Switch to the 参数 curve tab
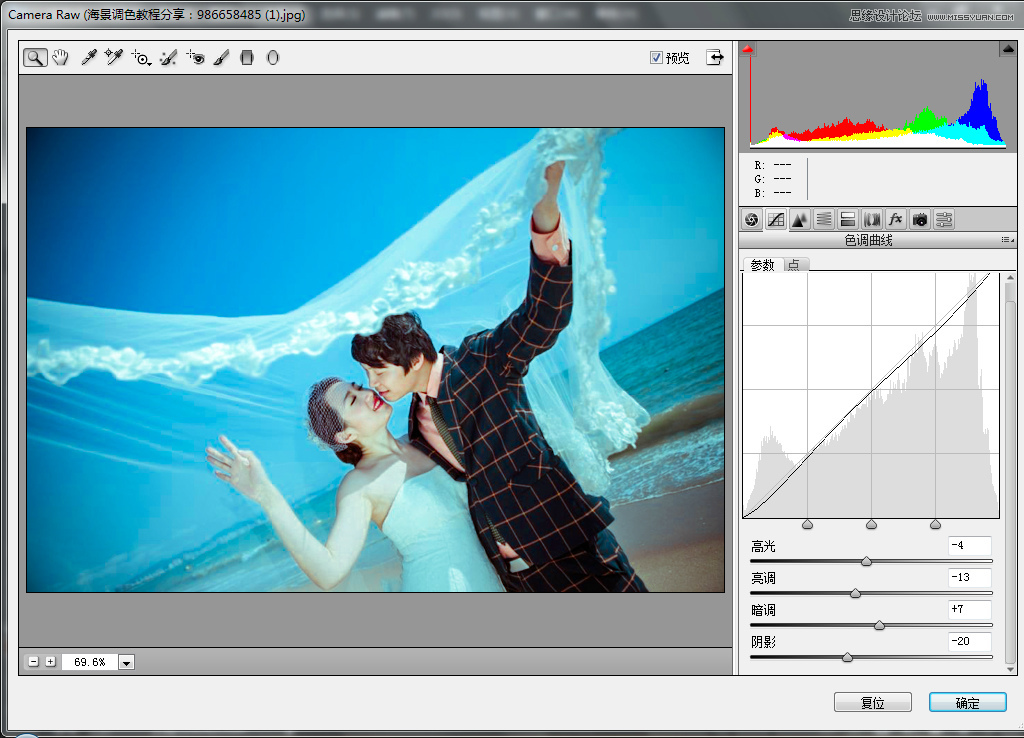The image size is (1024, 738). pos(762,265)
